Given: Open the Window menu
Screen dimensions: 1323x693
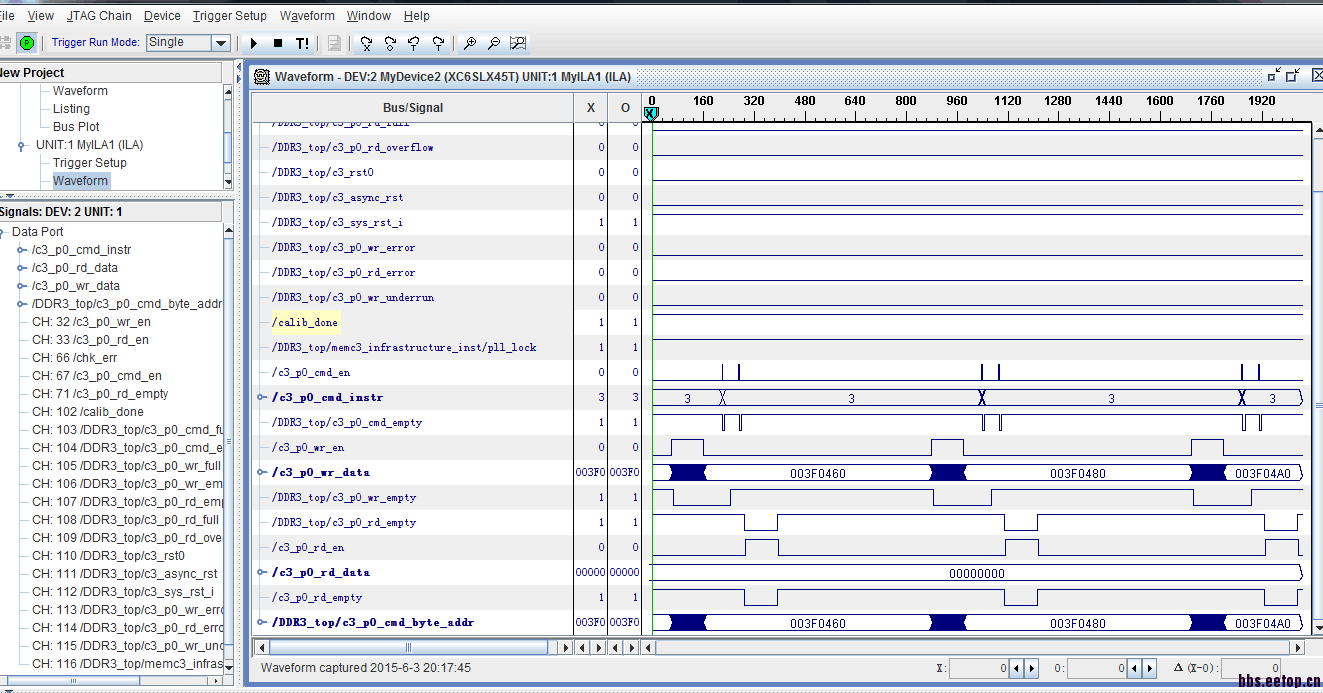Looking at the screenshot, I should [x=368, y=16].
